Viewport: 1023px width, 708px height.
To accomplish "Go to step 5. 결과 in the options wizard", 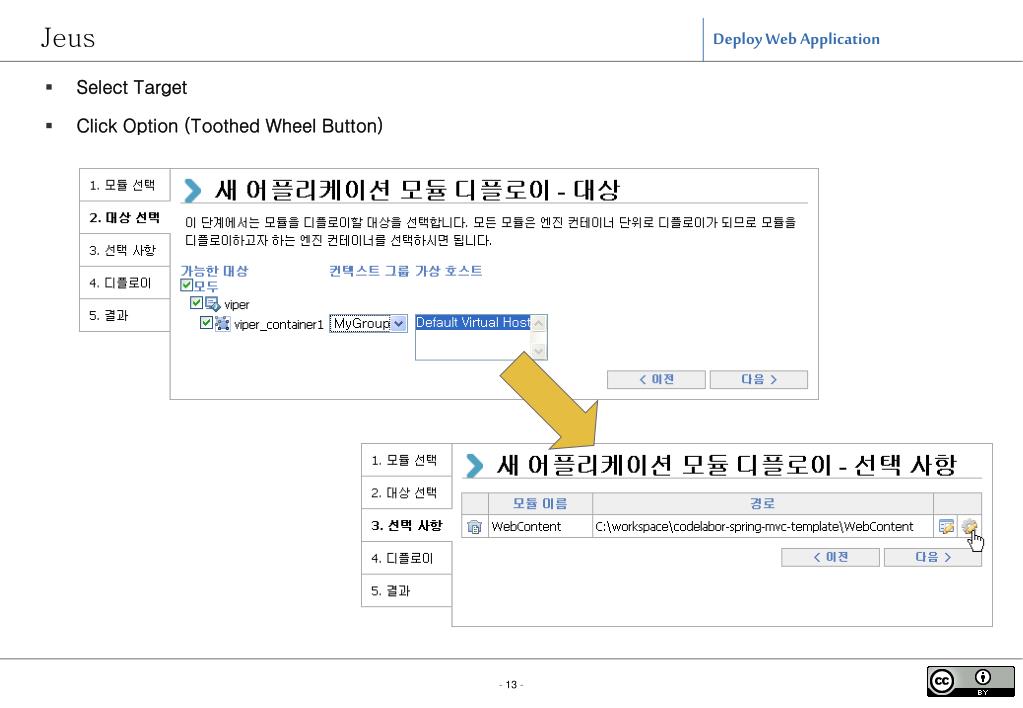I will tap(406, 591).
